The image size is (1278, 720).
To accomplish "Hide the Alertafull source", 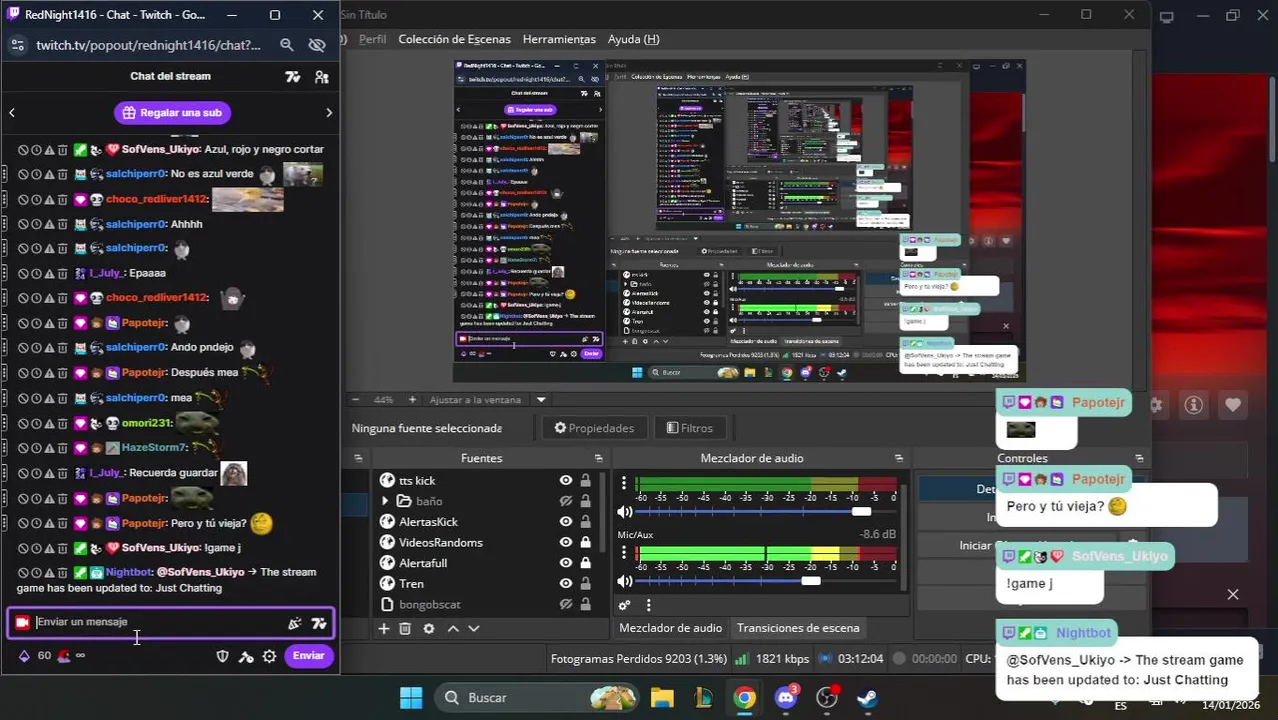I will point(566,563).
